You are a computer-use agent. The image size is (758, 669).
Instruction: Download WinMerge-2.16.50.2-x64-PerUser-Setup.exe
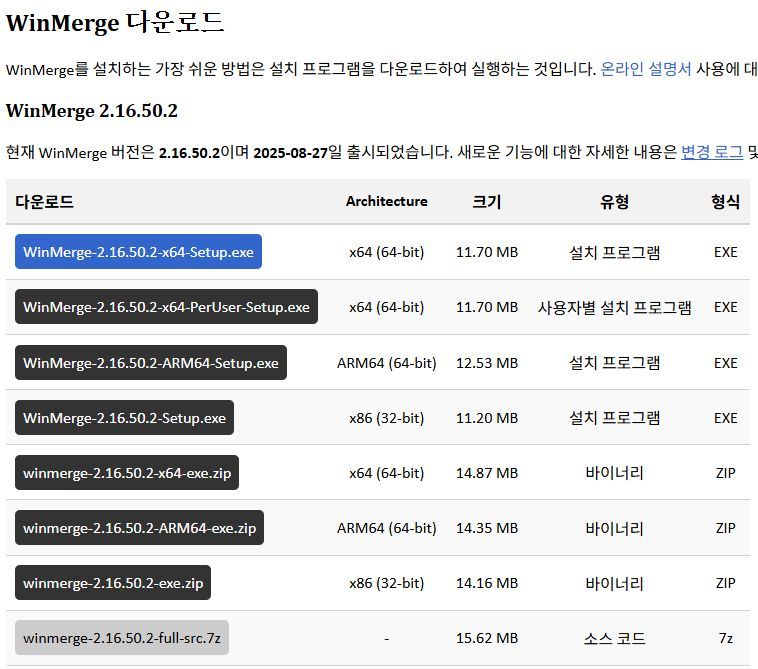pyautogui.click(x=166, y=307)
